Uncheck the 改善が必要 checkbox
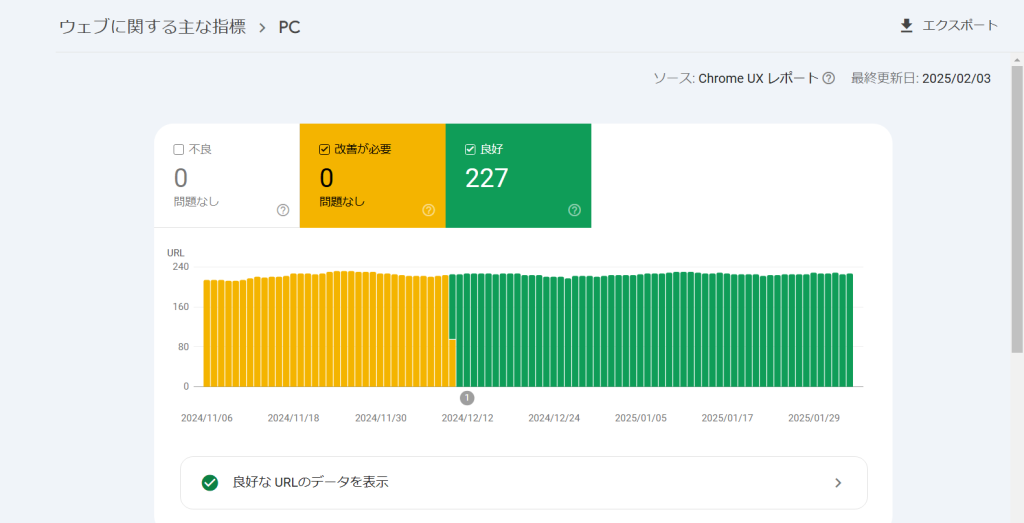This screenshot has width=1024, height=523. (x=324, y=150)
